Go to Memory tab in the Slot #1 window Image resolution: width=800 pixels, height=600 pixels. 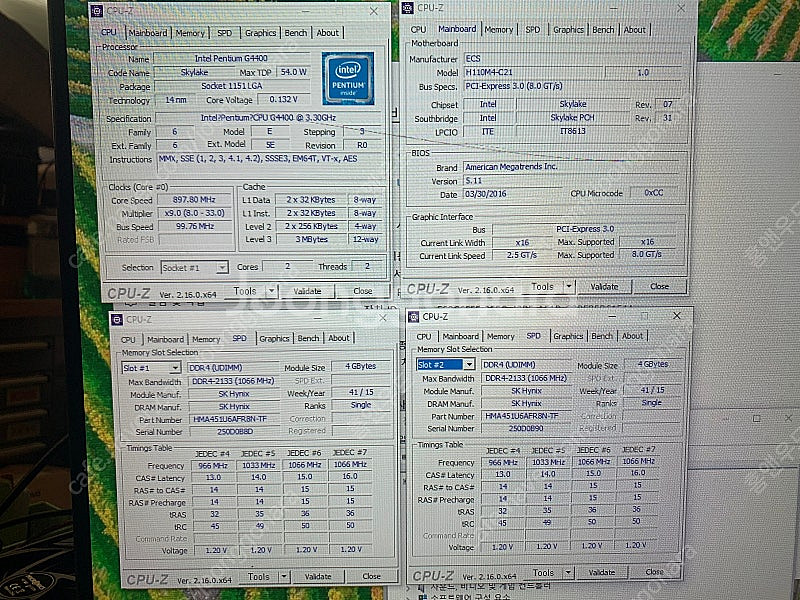pyautogui.click(x=206, y=339)
